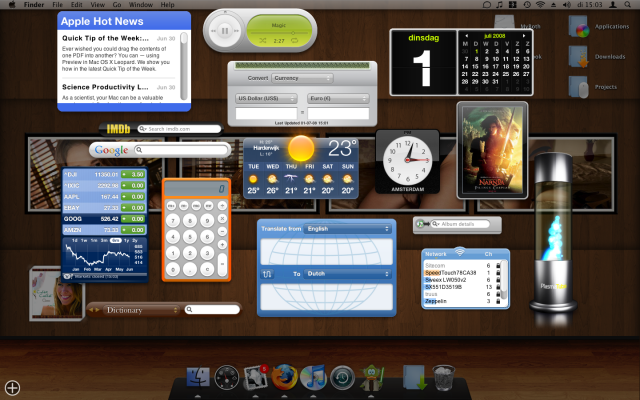The height and width of the screenshot is (400, 640).
Task: Click the iTunes icon in Album details widget
Action: point(420,224)
